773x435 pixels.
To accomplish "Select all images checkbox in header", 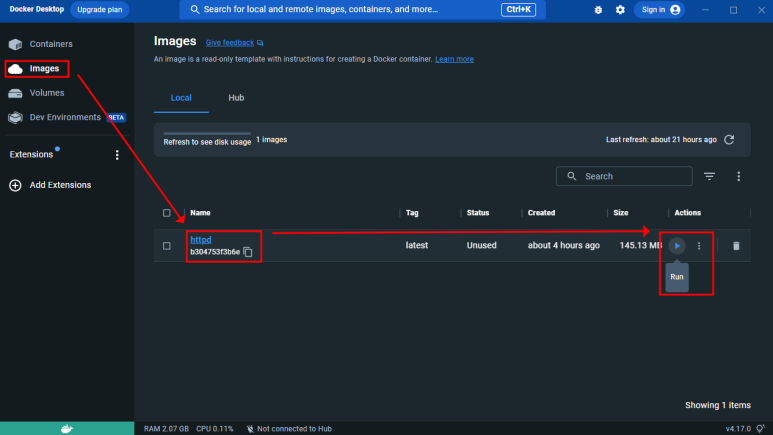I will (167, 213).
